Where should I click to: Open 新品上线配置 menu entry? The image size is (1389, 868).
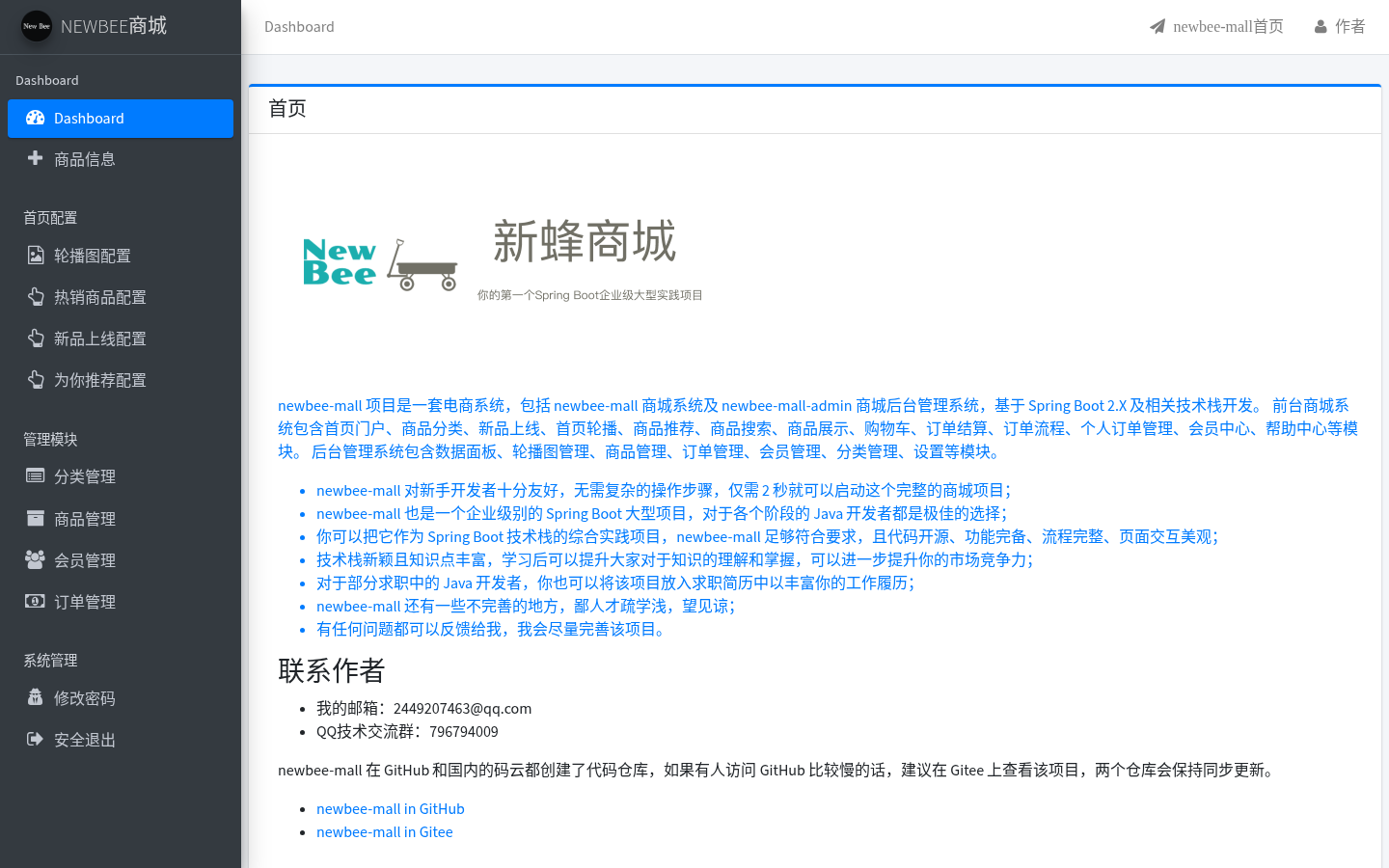[121, 339]
